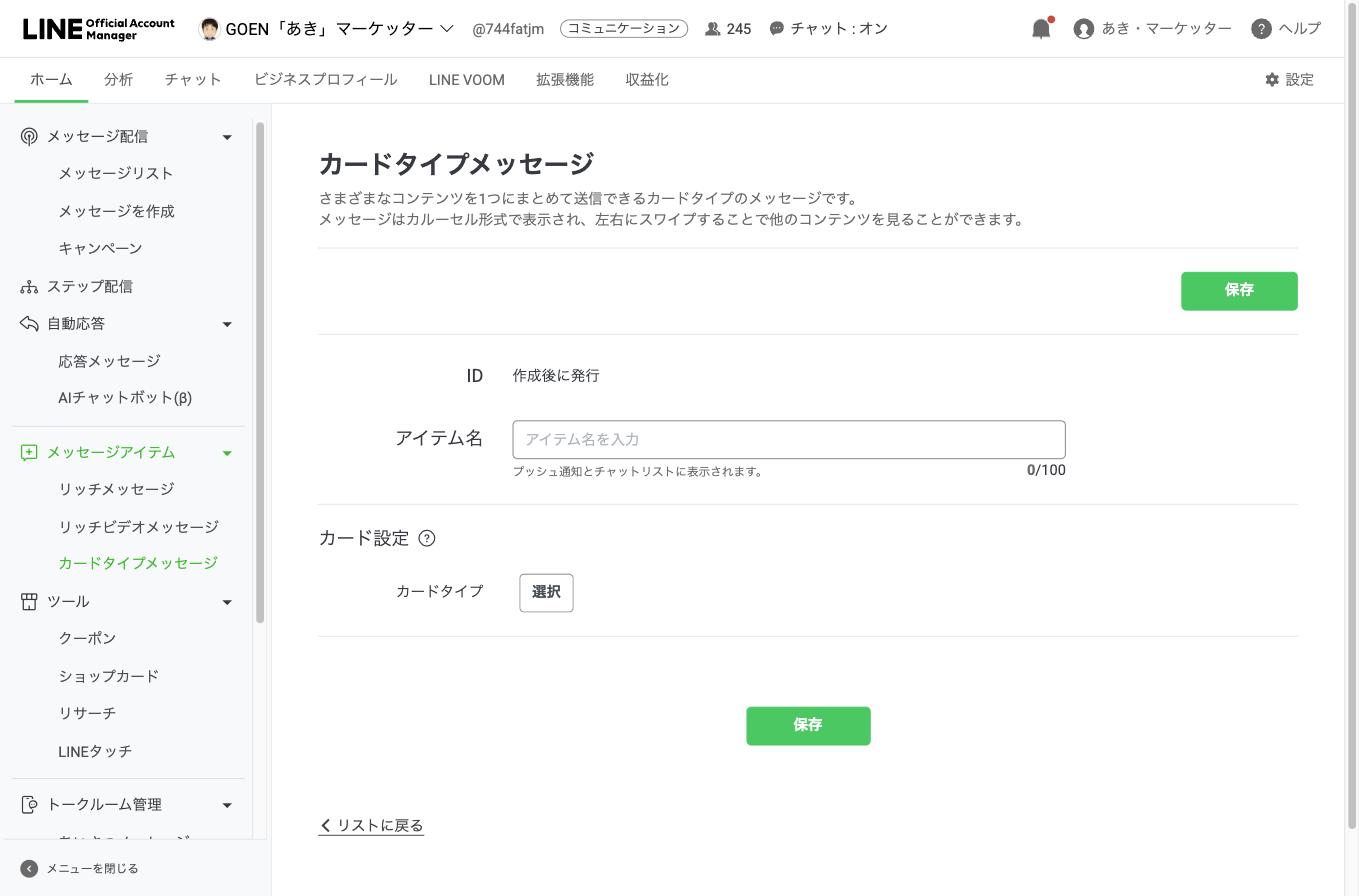Open the account switcher dropdown chevron
Image resolution: width=1359 pixels, height=896 pixels.
pyautogui.click(x=447, y=28)
